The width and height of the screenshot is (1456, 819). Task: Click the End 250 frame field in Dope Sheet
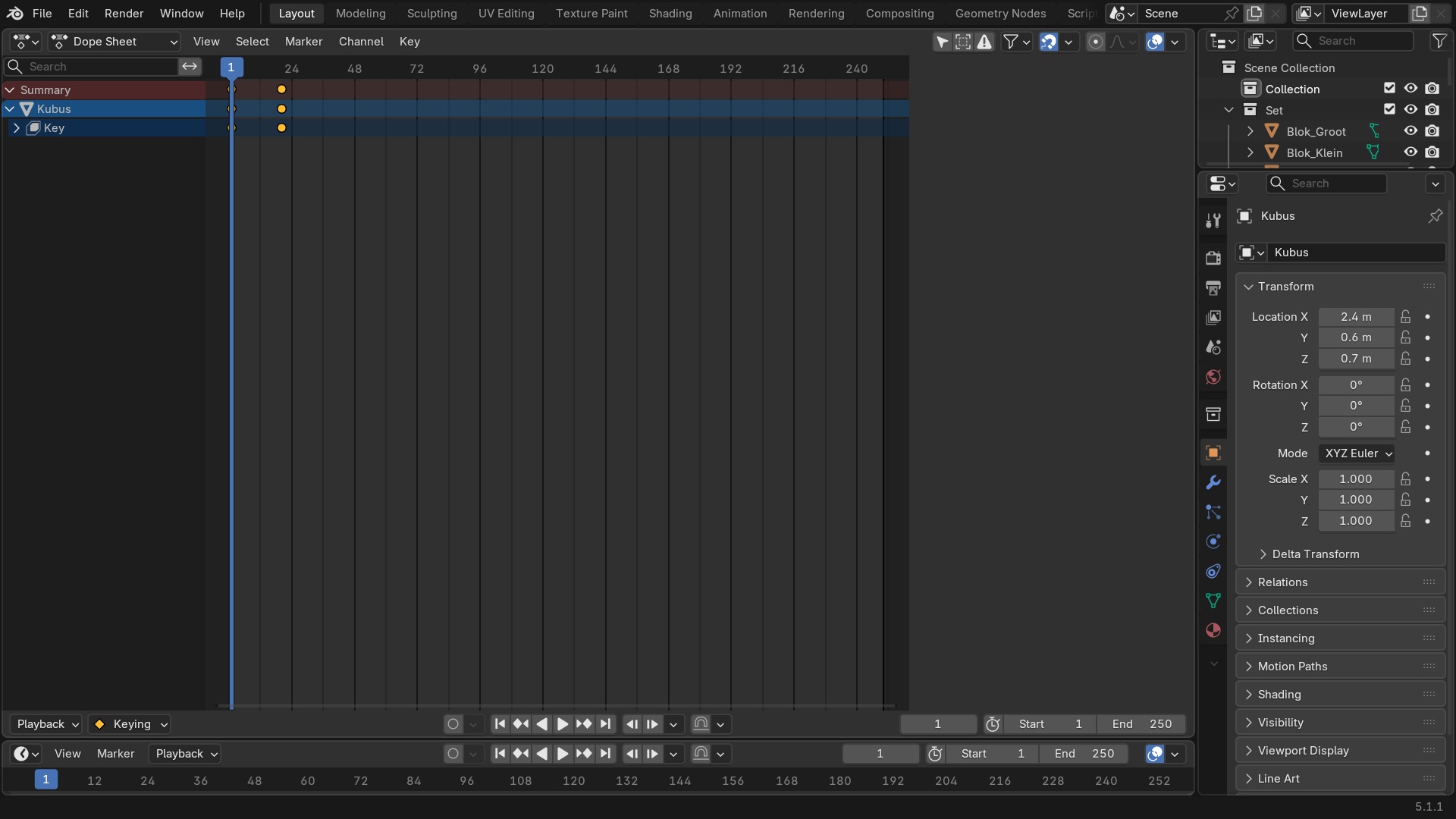pos(1141,724)
